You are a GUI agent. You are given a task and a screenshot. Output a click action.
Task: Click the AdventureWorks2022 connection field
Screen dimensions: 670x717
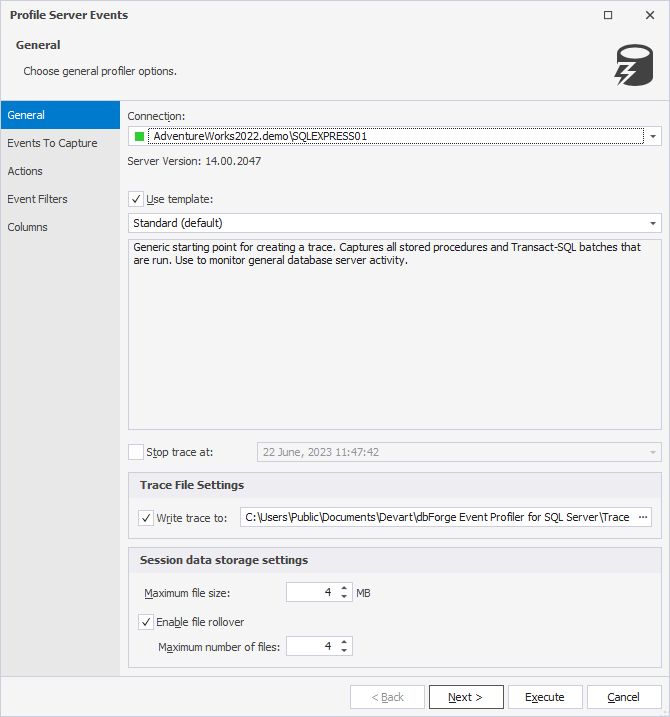[x=396, y=136]
